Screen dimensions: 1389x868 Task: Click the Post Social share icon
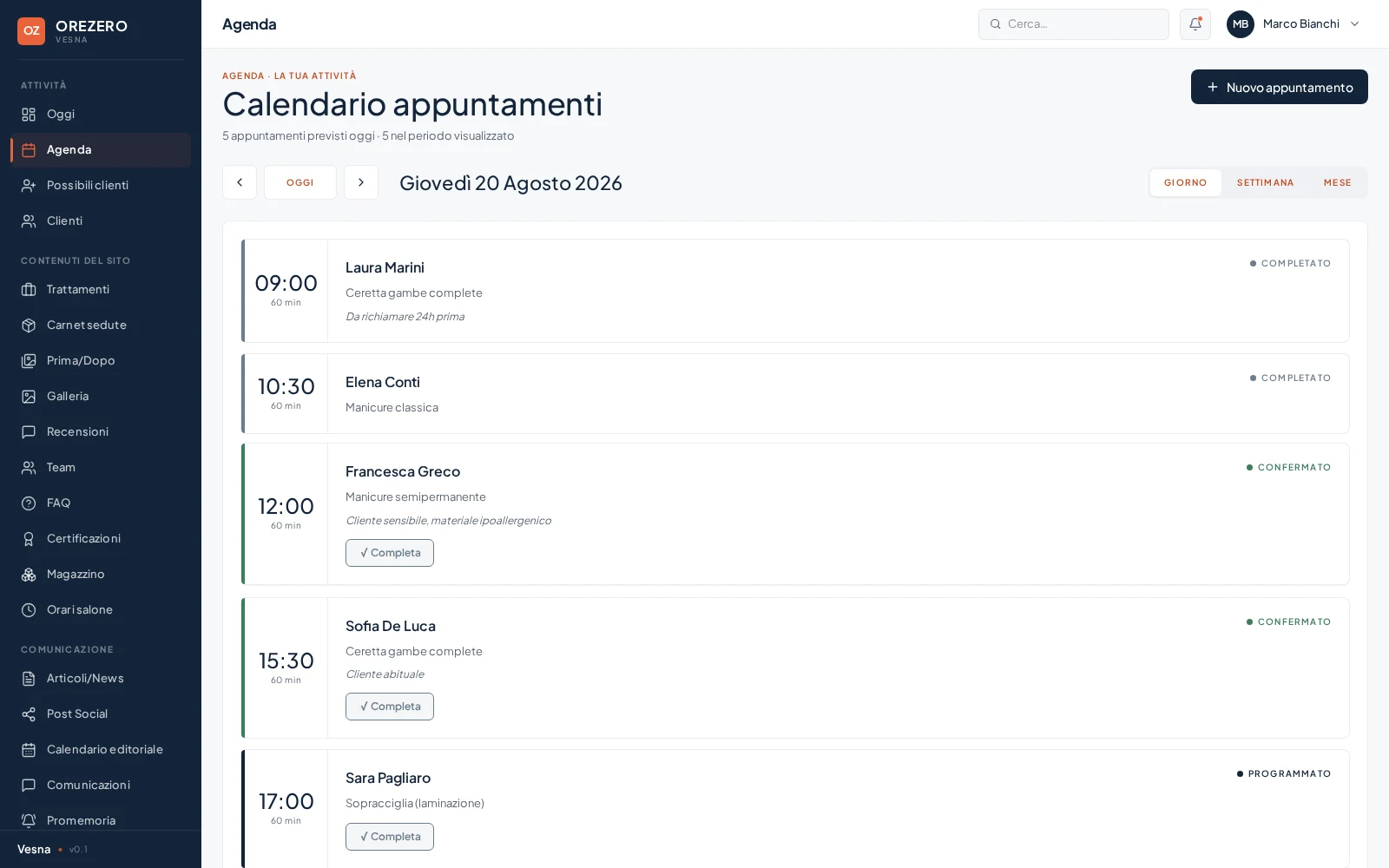[x=29, y=714]
